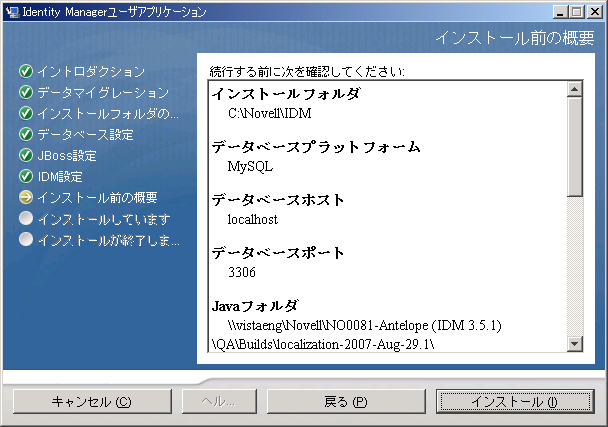This screenshot has width=608, height=427.
Task: Close the Identity Manager installer window
Action: click(594, 12)
